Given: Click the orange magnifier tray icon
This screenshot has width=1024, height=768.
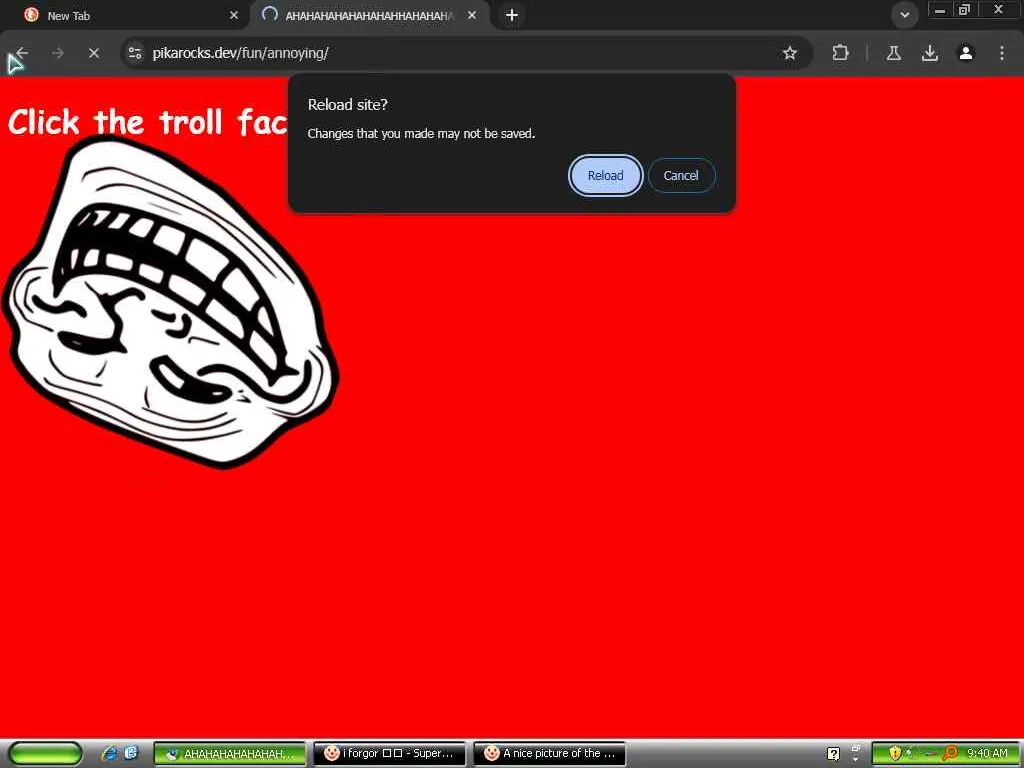Looking at the screenshot, I should tap(950, 754).
